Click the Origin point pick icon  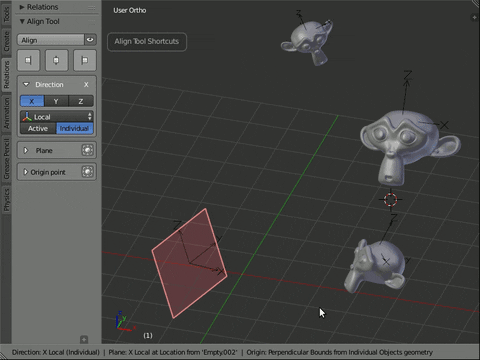point(87,172)
